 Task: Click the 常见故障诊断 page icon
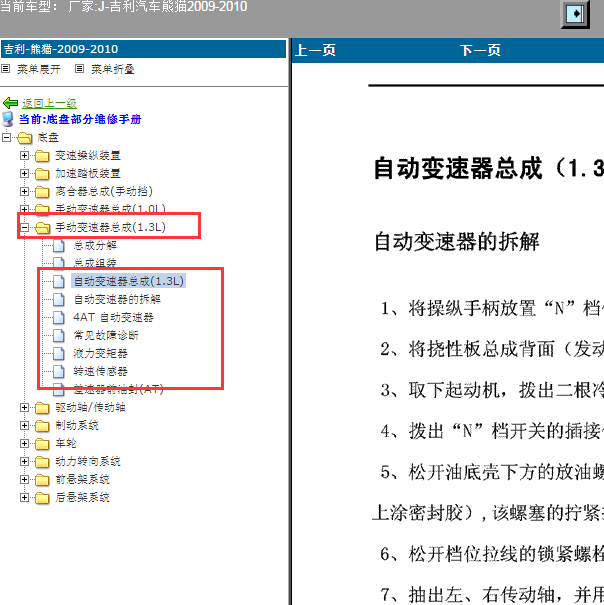[59, 336]
